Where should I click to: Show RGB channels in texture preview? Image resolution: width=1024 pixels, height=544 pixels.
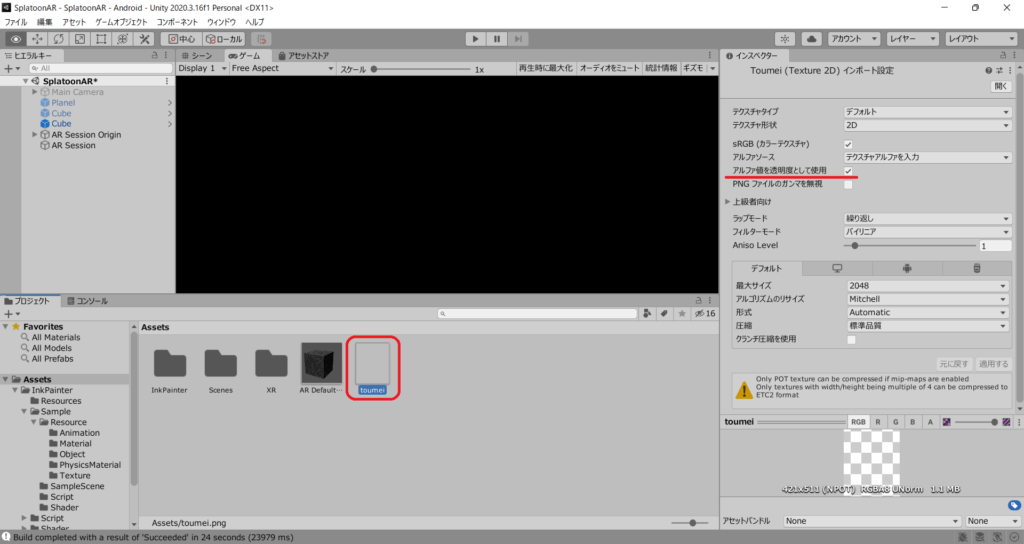[x=858, y=422]
